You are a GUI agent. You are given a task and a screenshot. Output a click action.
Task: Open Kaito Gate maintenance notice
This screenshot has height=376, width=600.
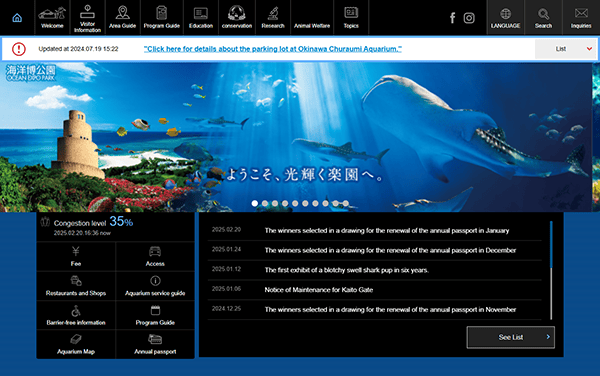(319, 290)
